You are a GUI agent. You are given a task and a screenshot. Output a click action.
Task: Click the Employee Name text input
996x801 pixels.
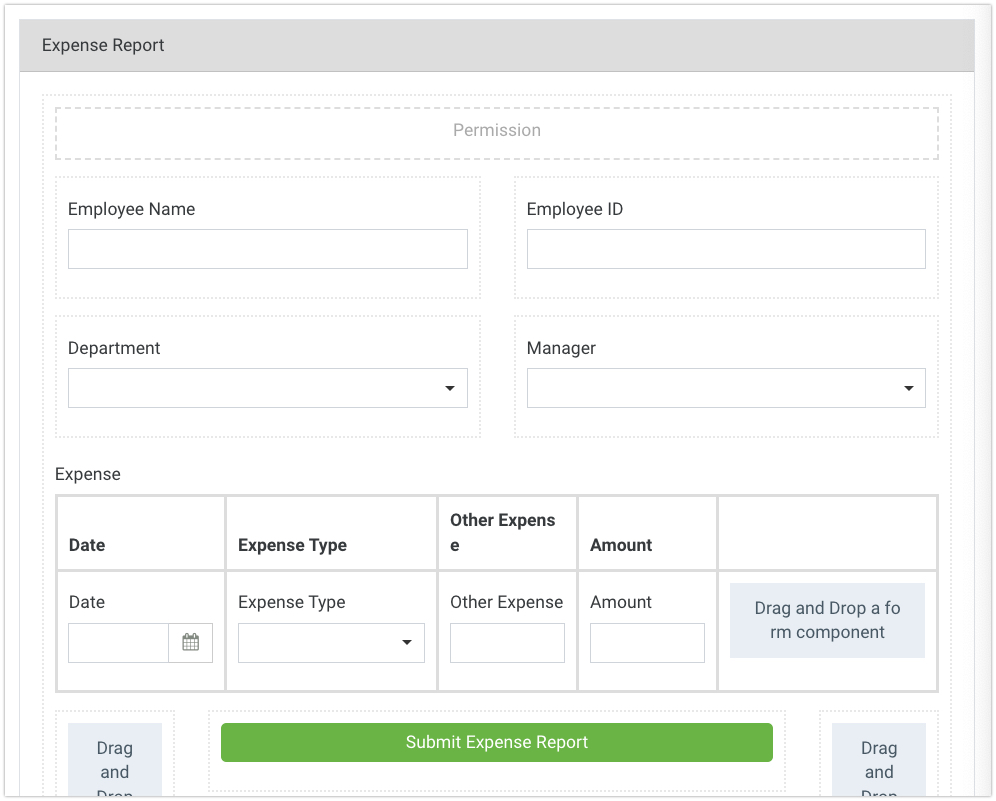click(267, 249)
